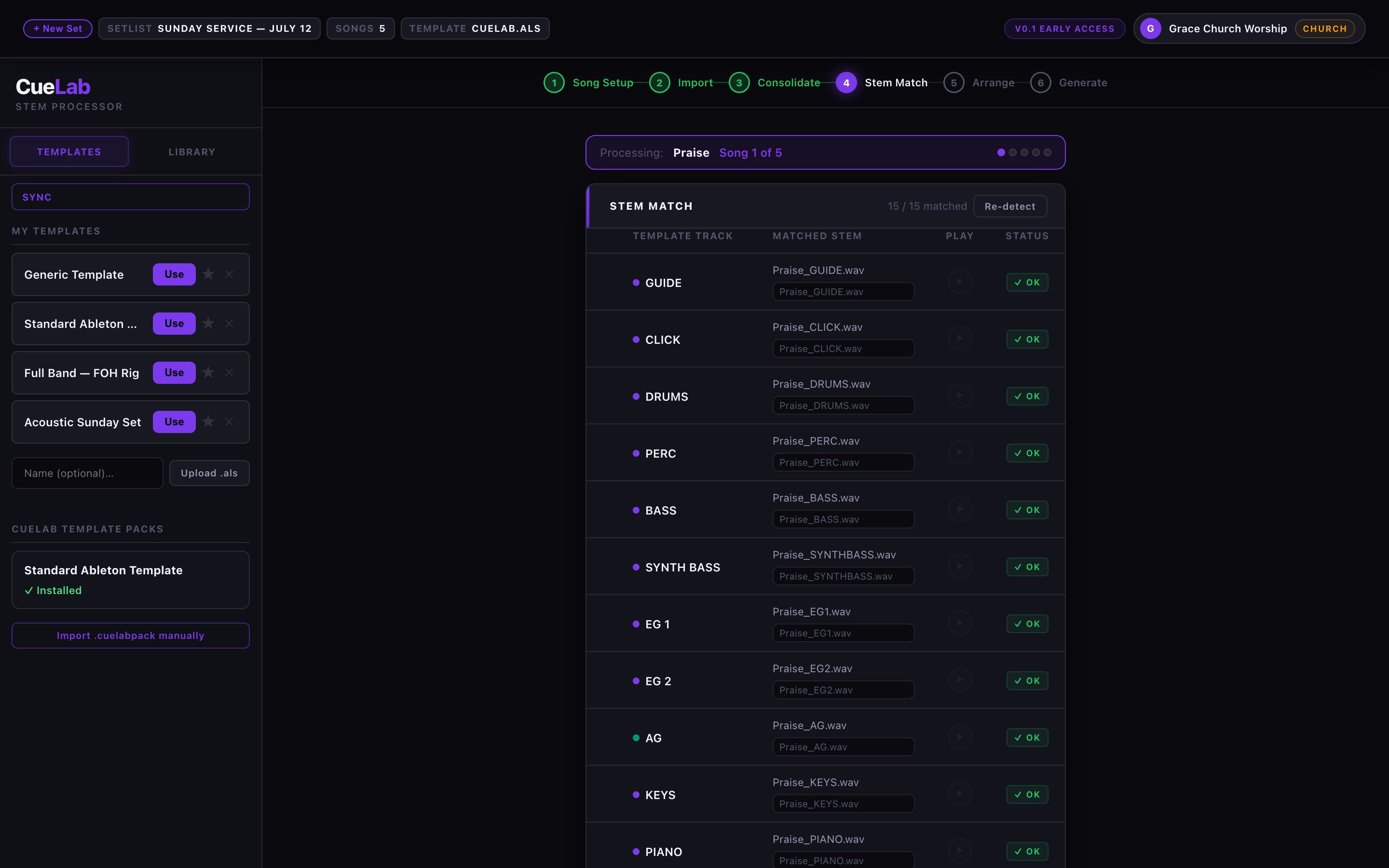
Task: Click Re-detect stems button
Action: pos(1010,206)
